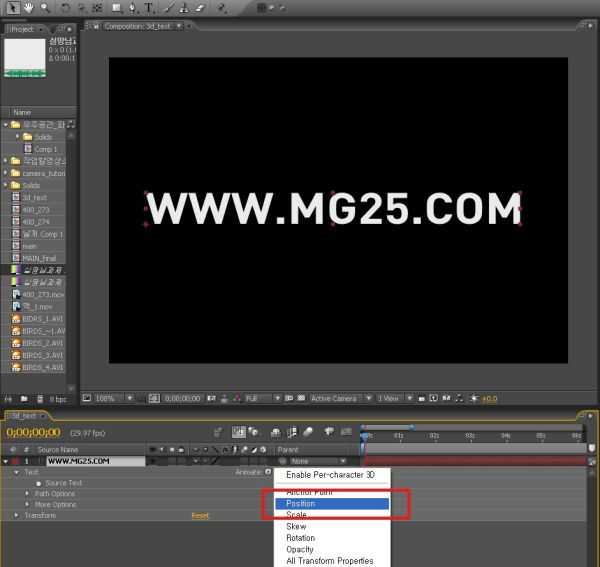Click the current time 0;00;00;00 display

click(34, 433)
